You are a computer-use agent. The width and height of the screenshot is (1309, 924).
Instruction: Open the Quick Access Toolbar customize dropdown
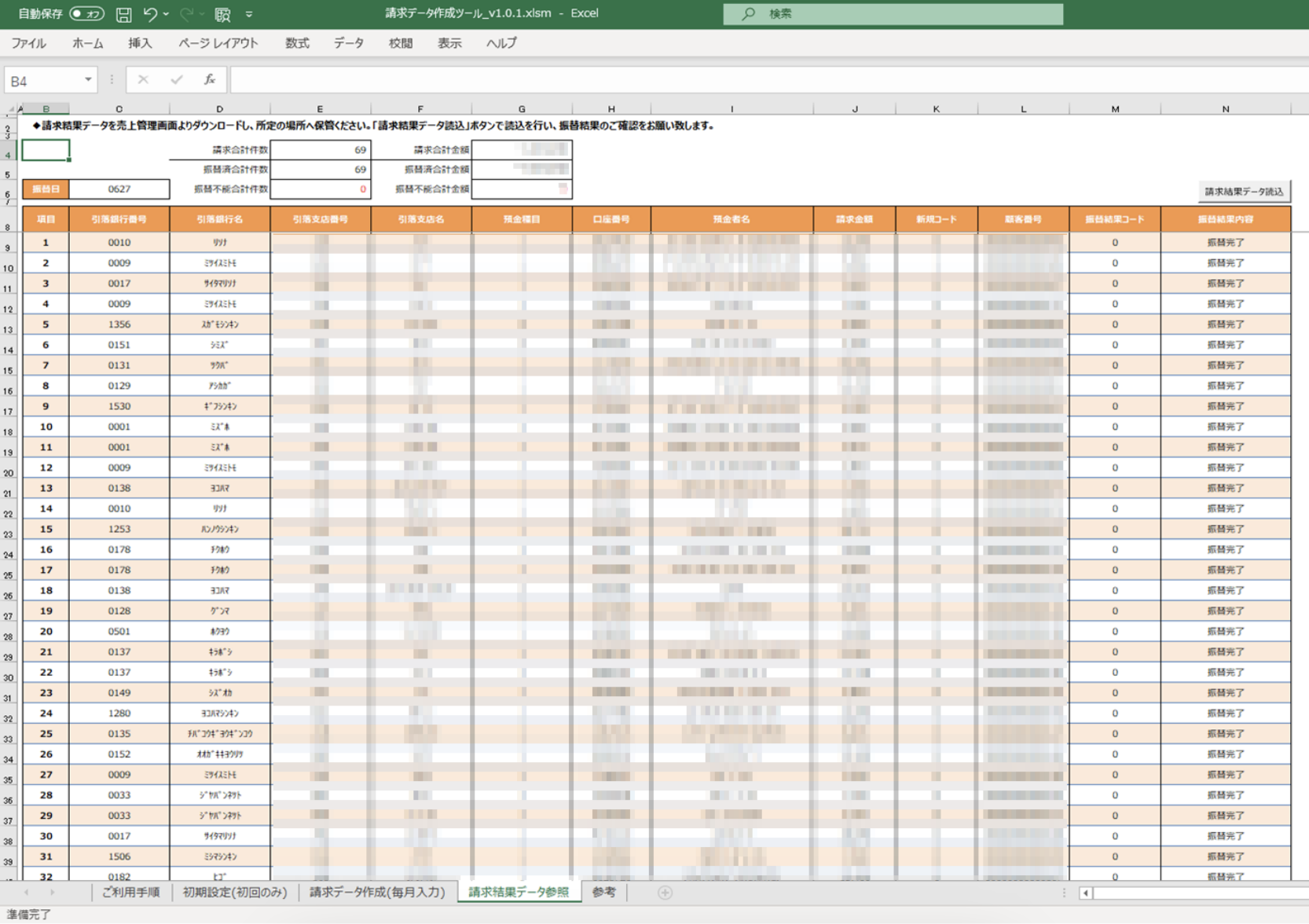[x=249, y=14]
